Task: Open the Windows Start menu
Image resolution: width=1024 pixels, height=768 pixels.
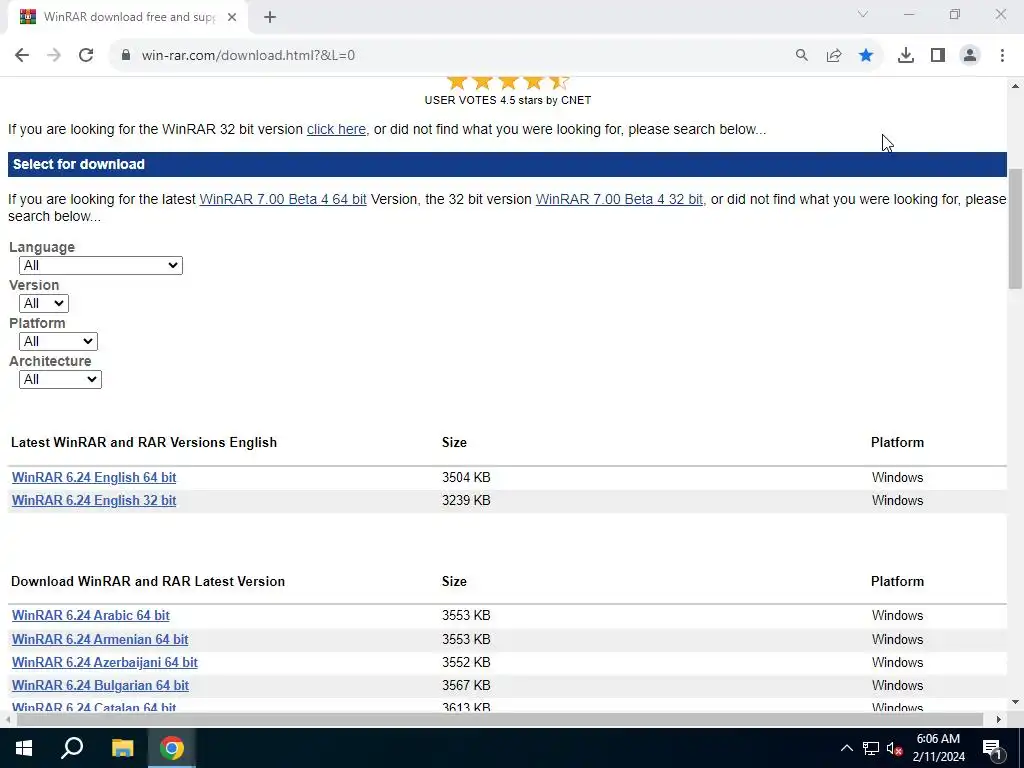Action: (x=24, y=748)
